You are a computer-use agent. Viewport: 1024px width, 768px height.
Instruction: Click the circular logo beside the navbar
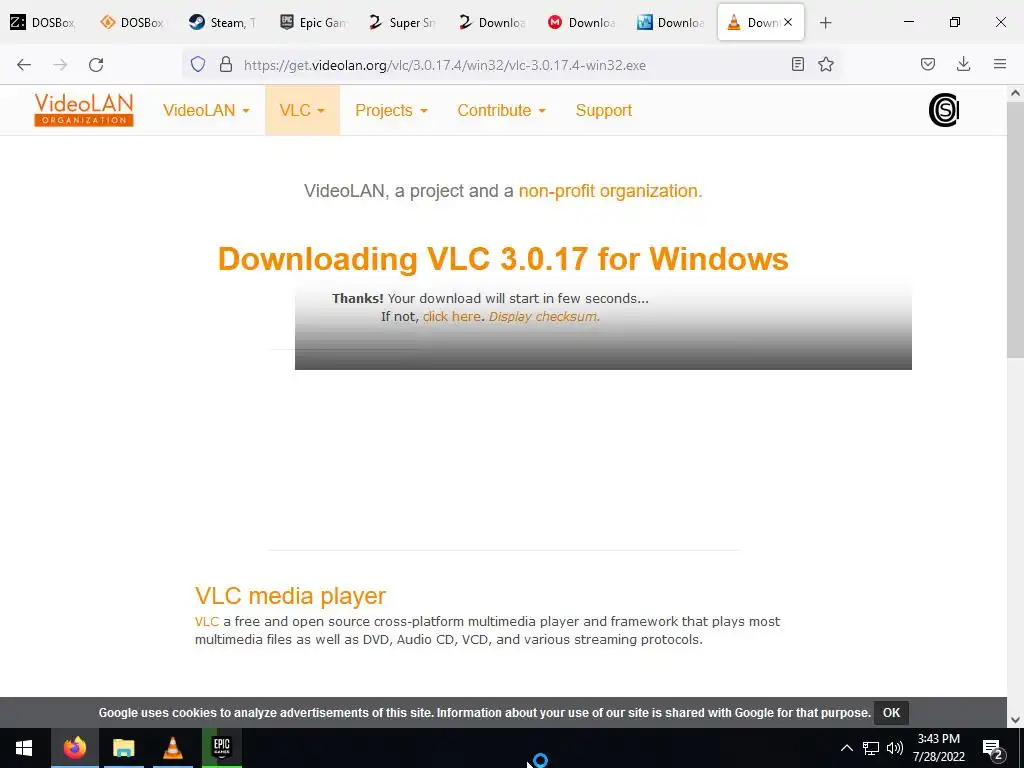[944, 110]
